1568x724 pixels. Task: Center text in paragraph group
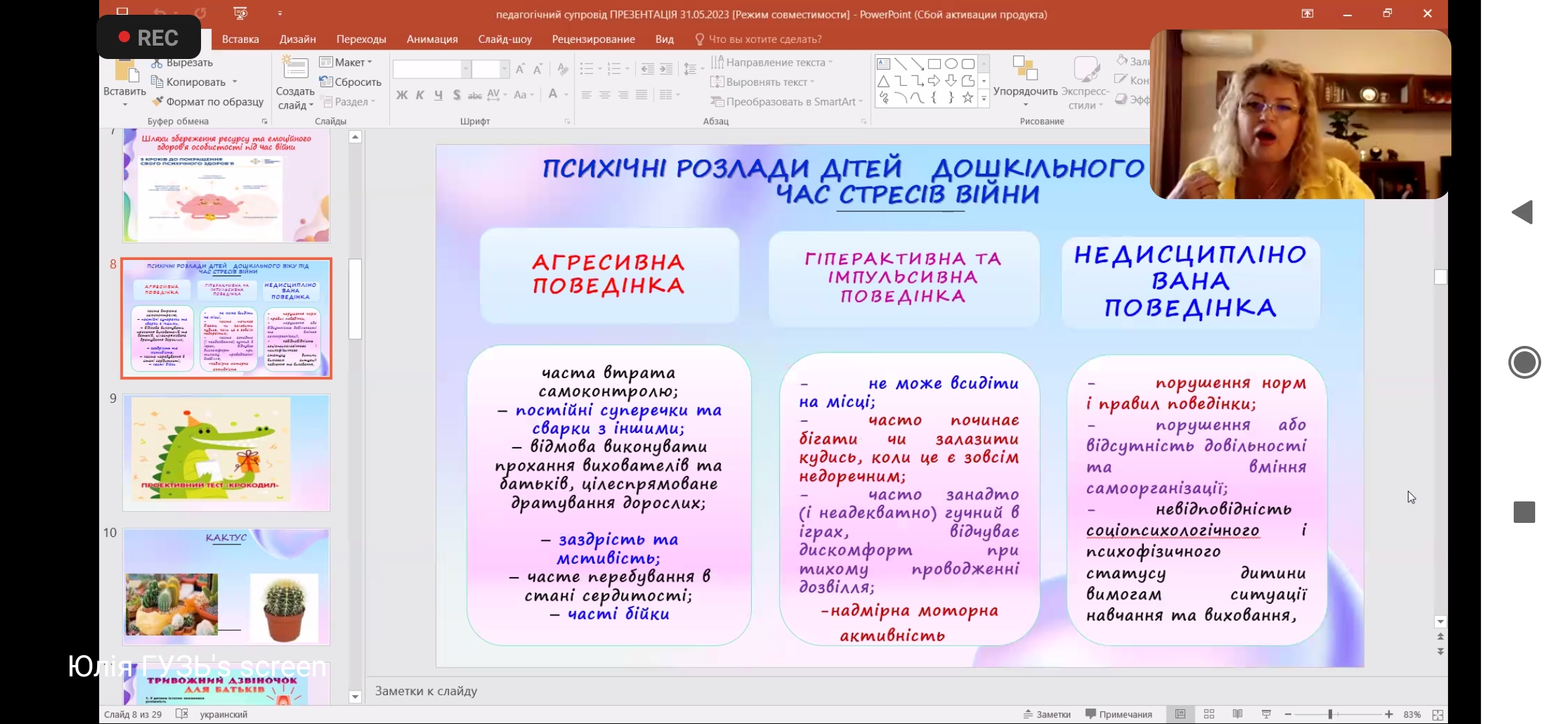[604, 95]
